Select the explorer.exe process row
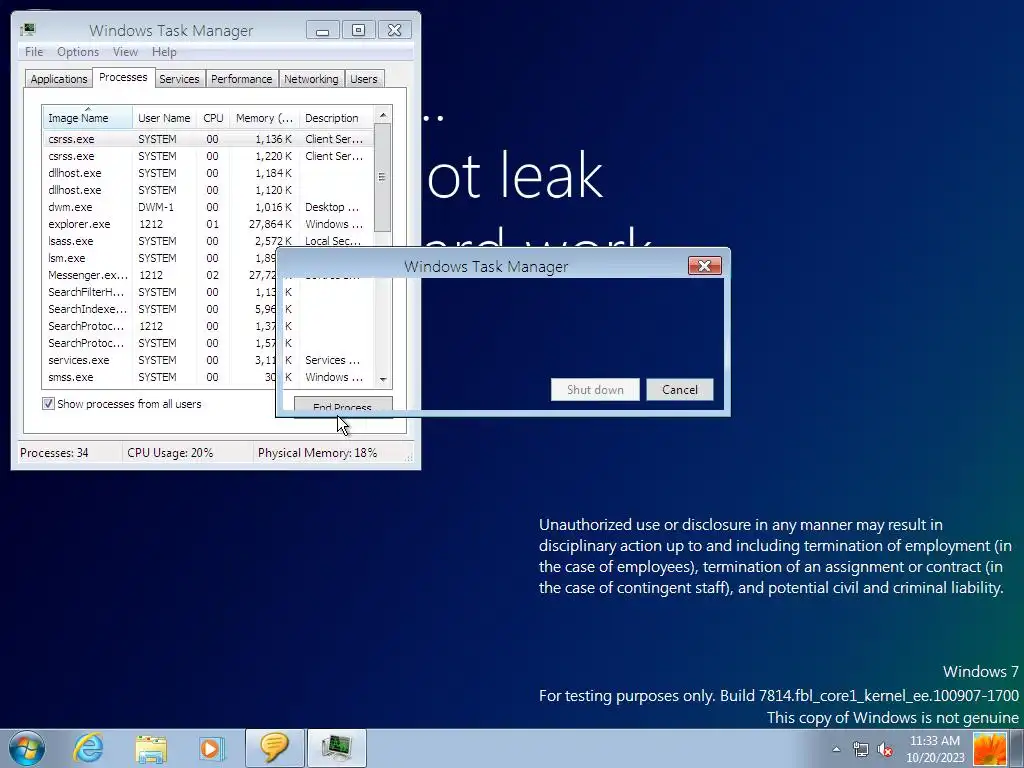Image resolution: width=1024 pixels, height=768 pixels. [208, 224]
